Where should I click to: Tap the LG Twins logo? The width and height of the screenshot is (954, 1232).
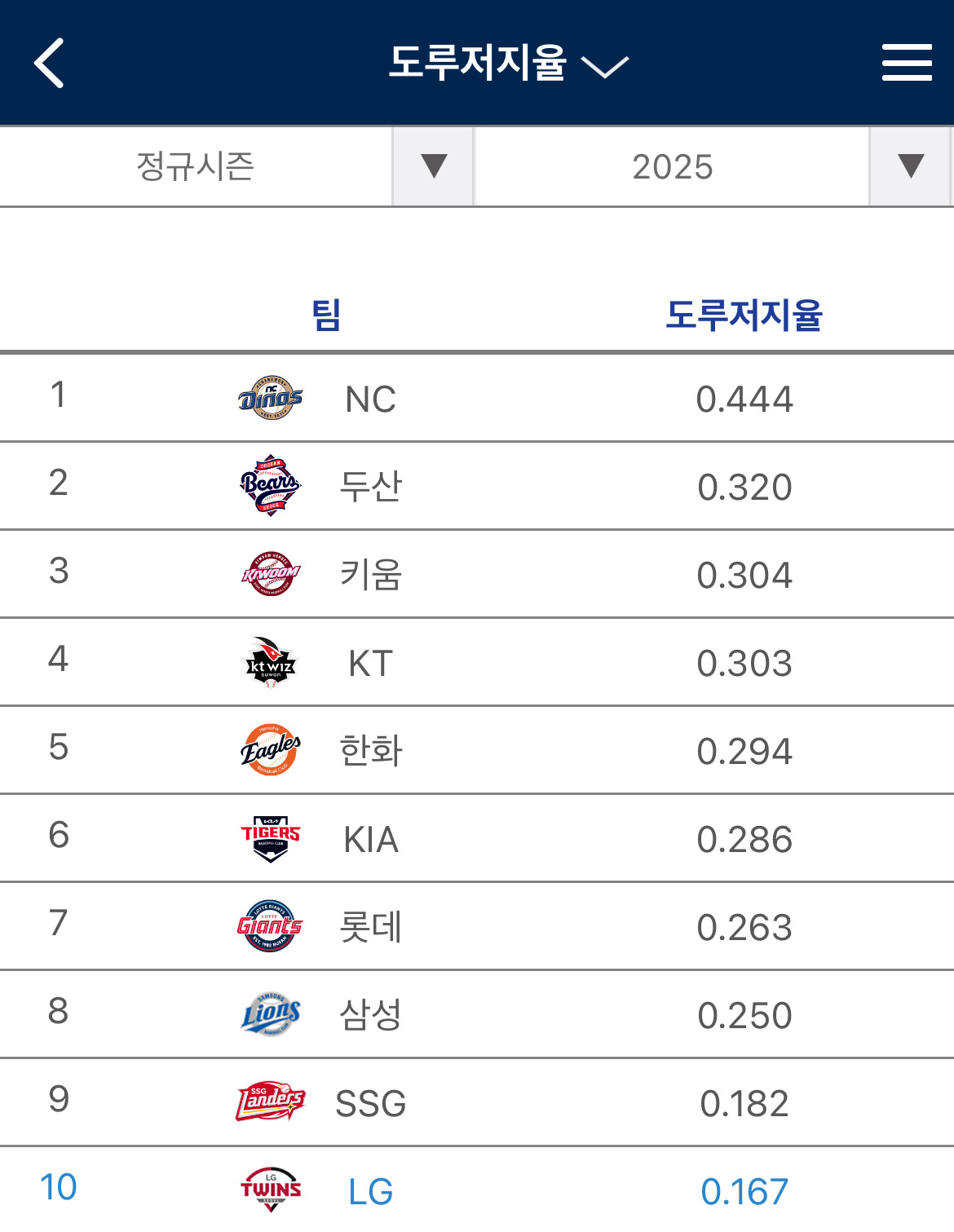coord(271,1190)
